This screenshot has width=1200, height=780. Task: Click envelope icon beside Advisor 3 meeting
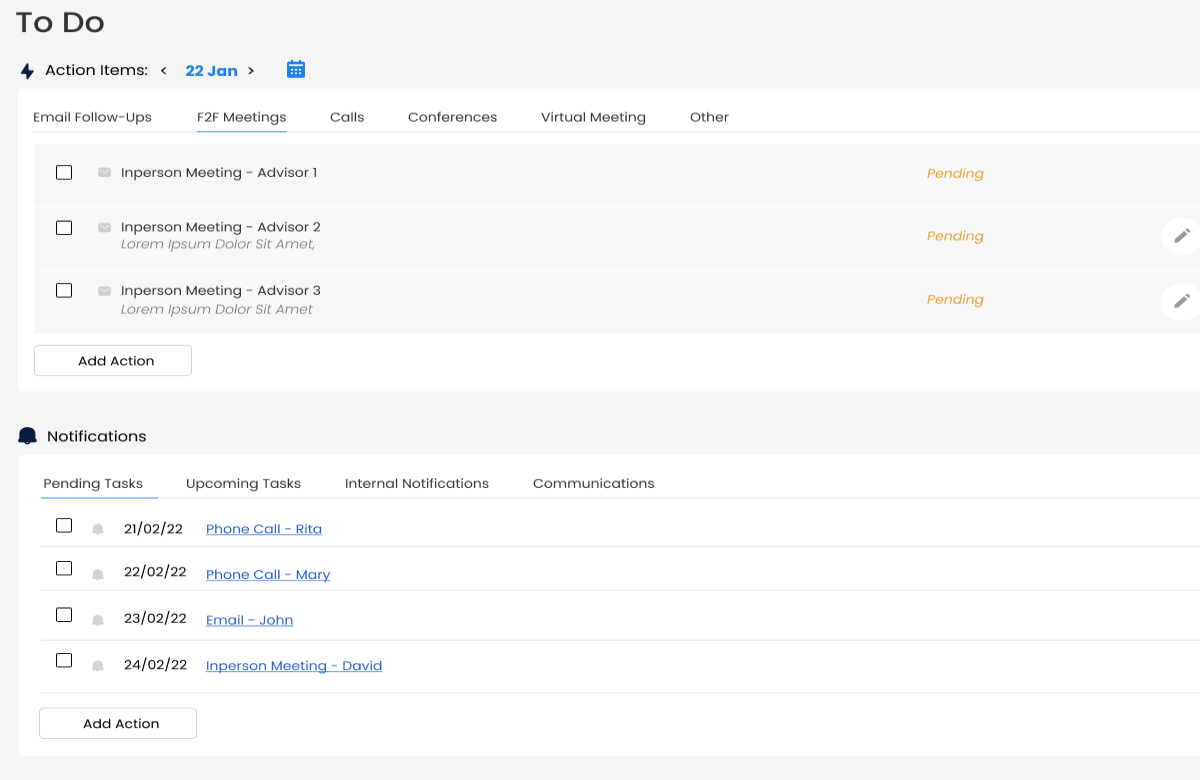[104, 291]
